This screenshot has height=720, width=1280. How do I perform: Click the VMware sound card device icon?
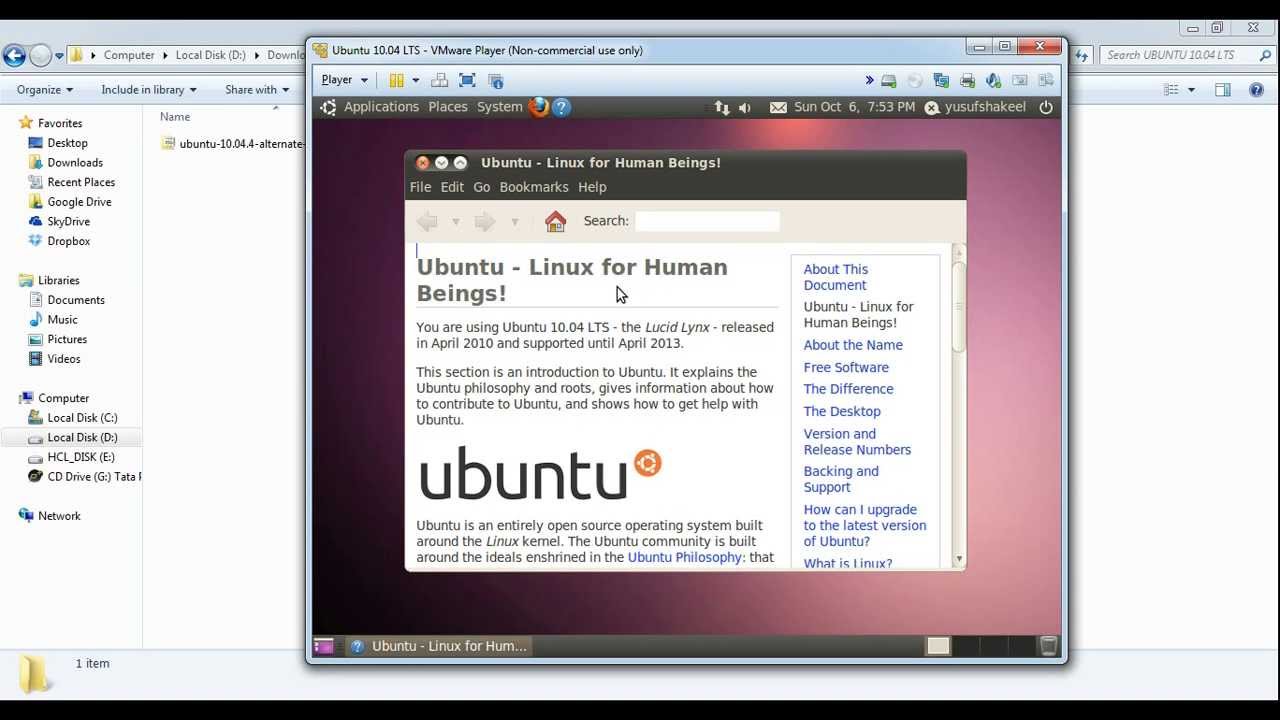(993, 80)
